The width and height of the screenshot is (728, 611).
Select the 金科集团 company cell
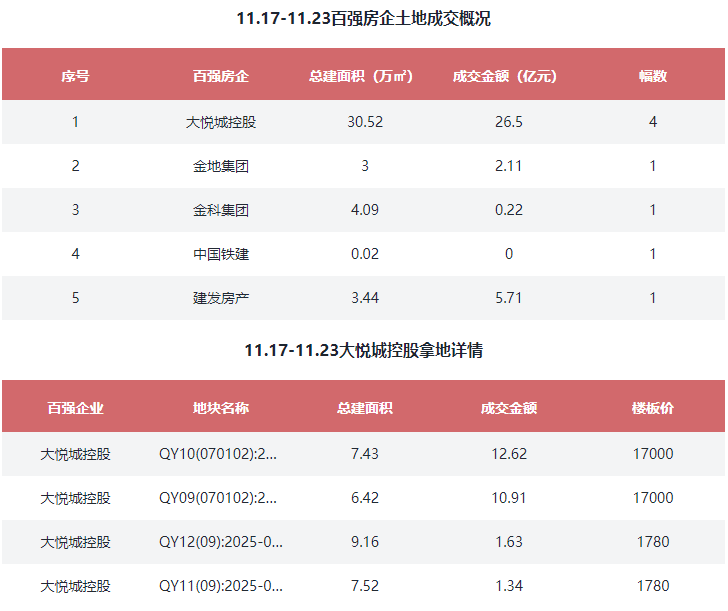[221, 210]
